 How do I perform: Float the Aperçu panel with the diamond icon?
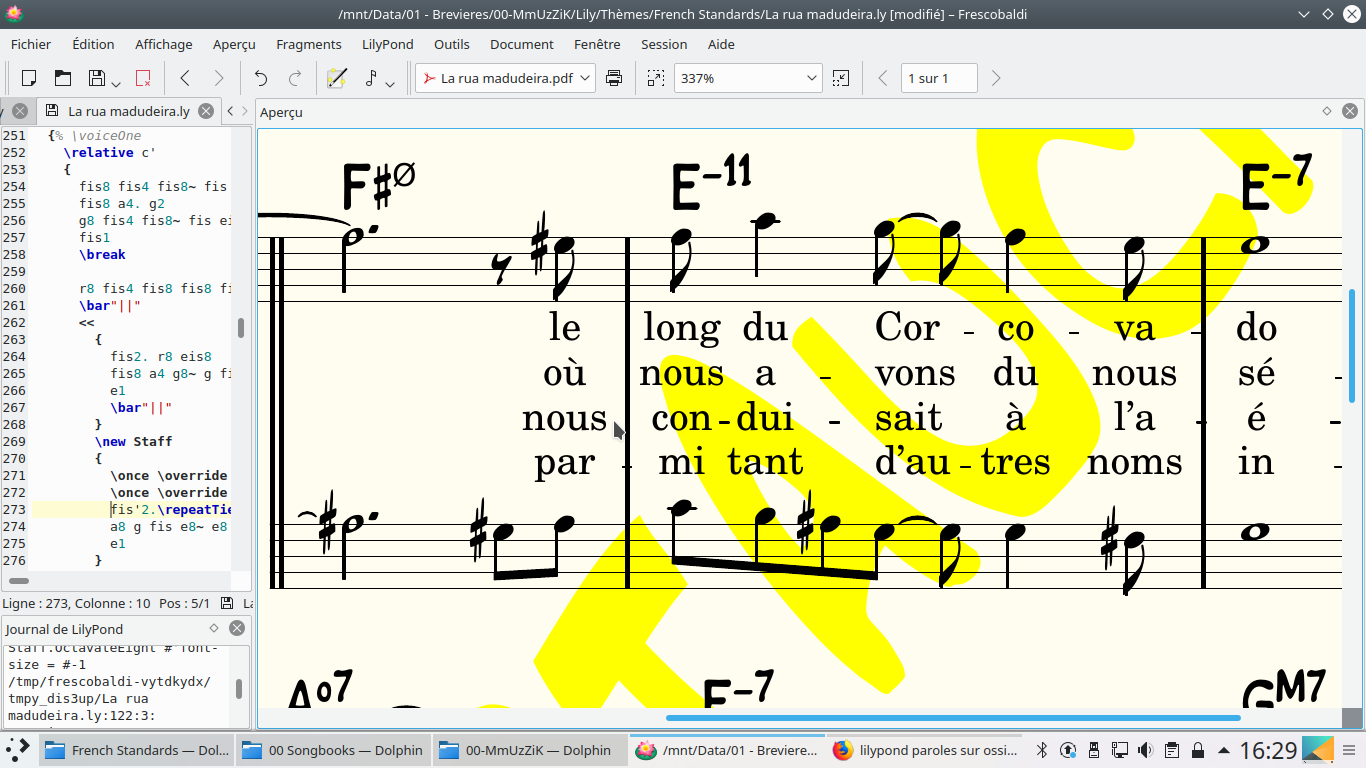tap(1327, 112)
